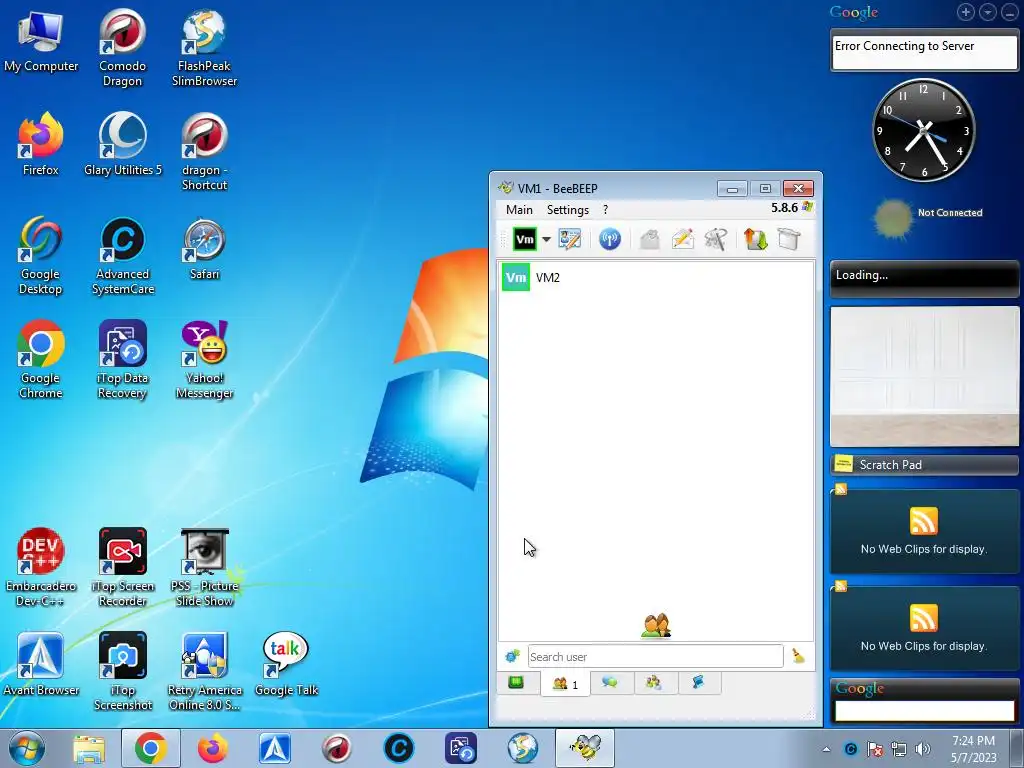This screenshot has height=768, width=1024.
Task: Click the photo thumbnail gadget in sidebar
Action: (924, 376)
